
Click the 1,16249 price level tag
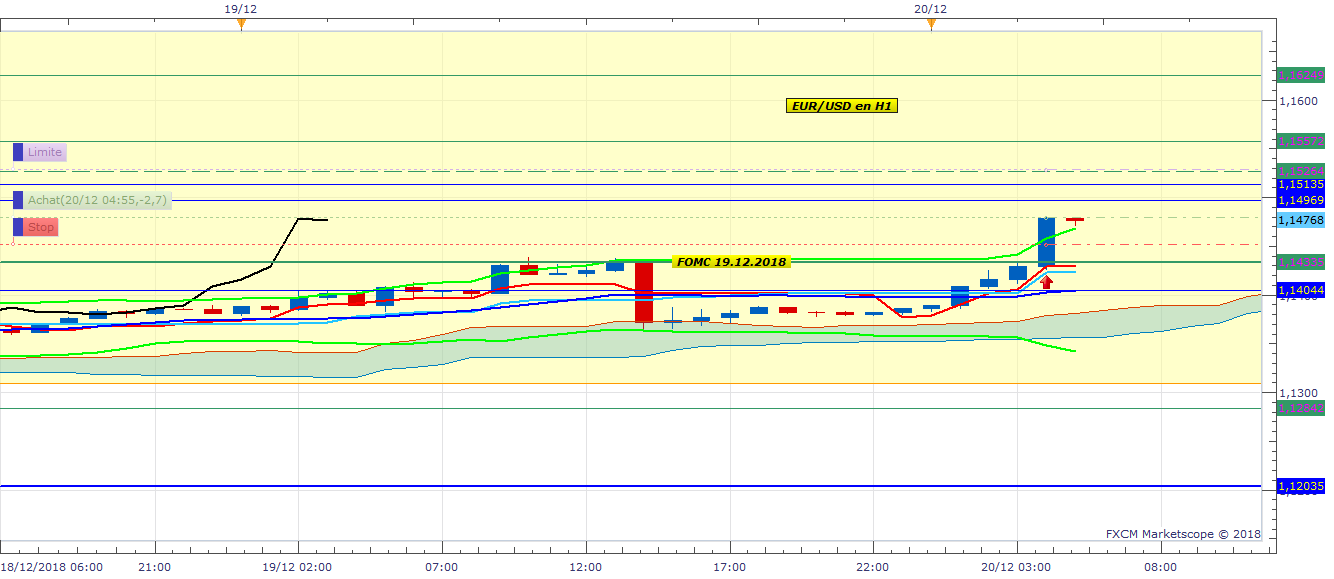1301,75
